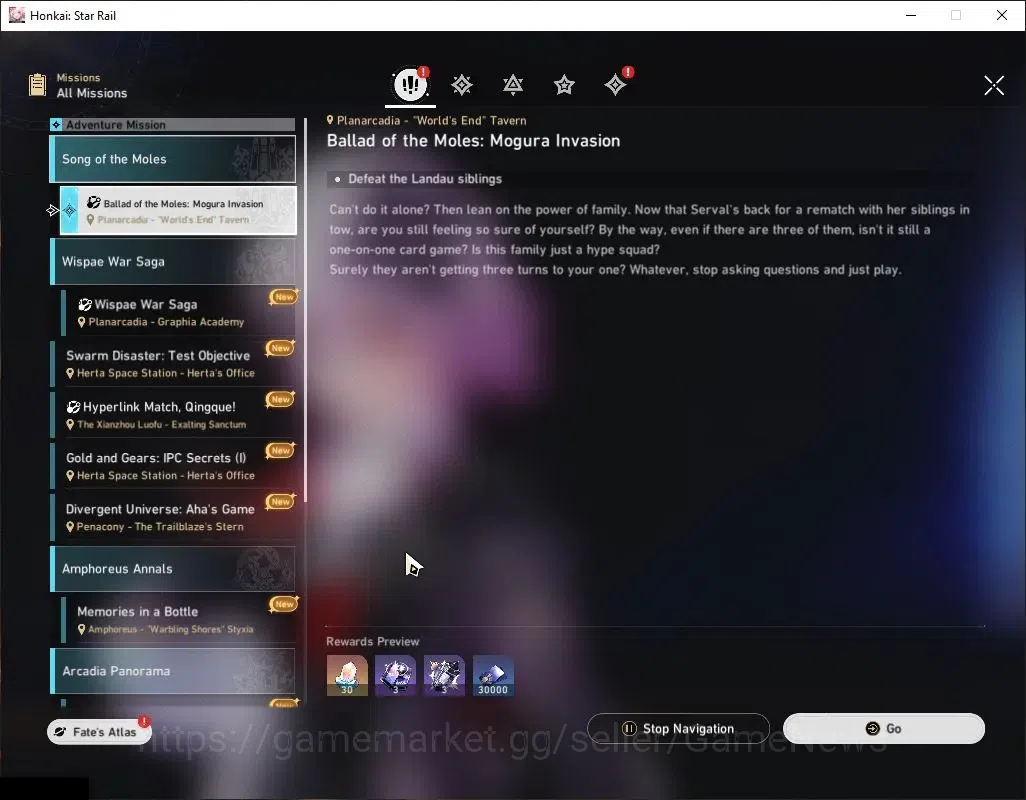Expand the Arcadia Panorama group
Viewport: 1026px width, 800px height.
point(173,671)
